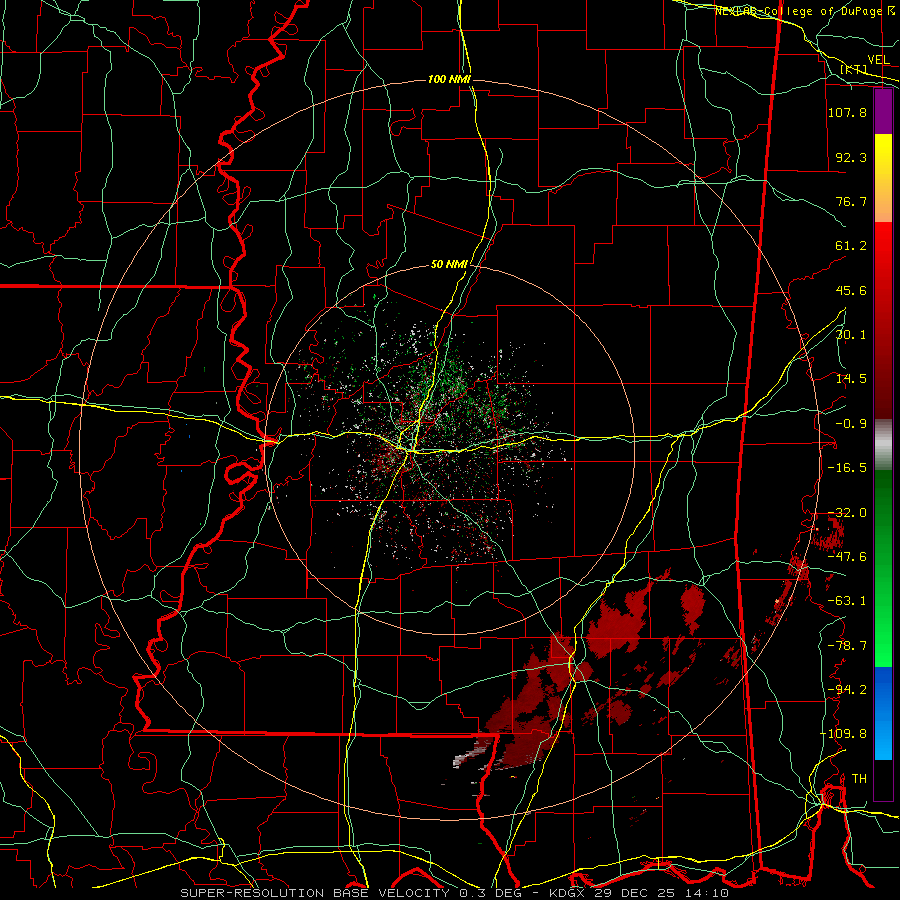Click the blue segment of the color bar
Image resolution: width=900 pixels, height=900 pixels.
click(x=883, y=713)
